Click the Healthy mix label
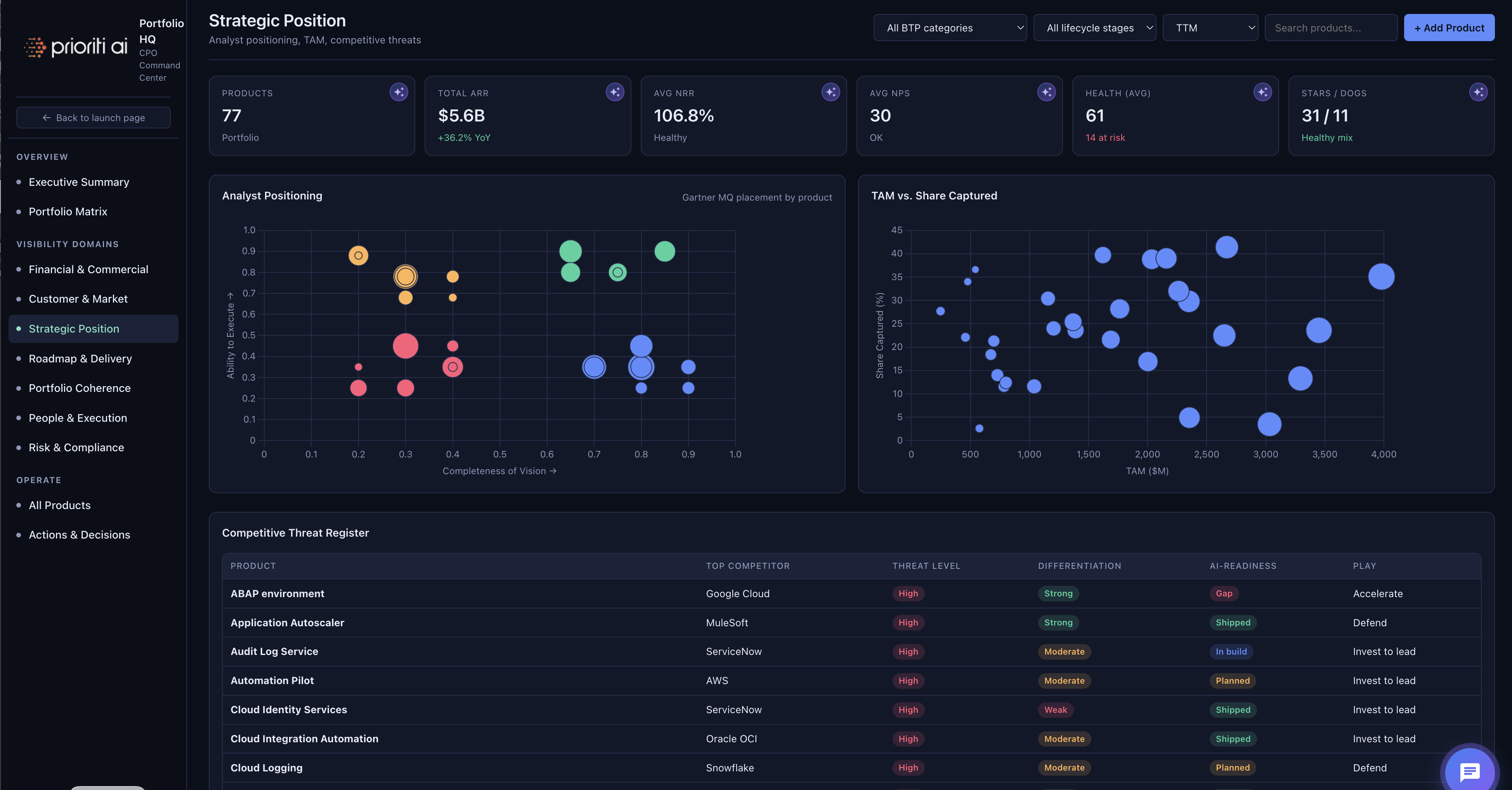This screenshot has width=1512, height=790. tap(1326, 137)
